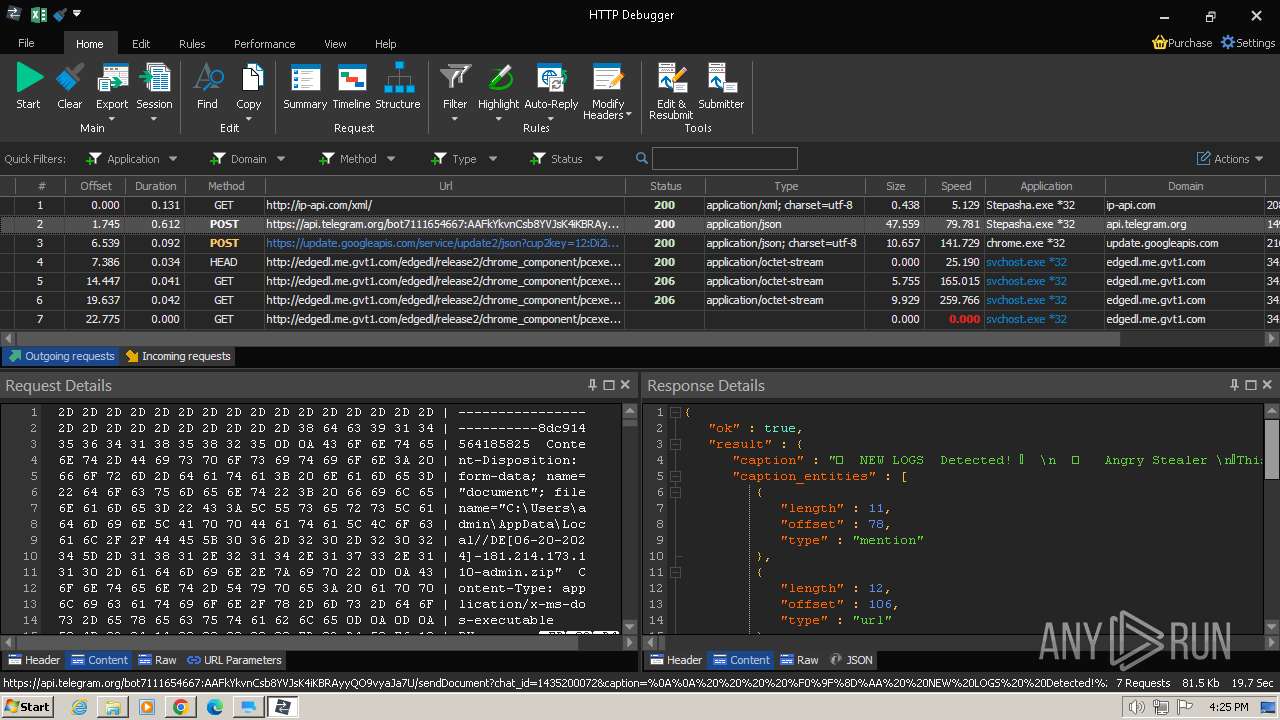Open Request Details Header tab
The height and width of the screenshot is (720, 1280).
[34, 660]
